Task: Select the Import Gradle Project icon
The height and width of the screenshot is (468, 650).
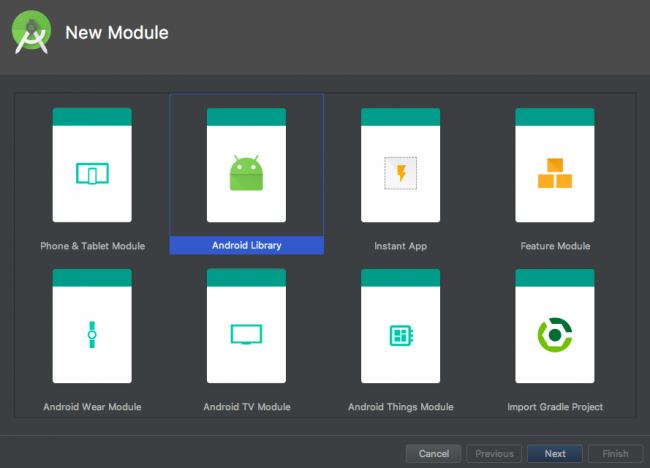Action: pos(555,335)
